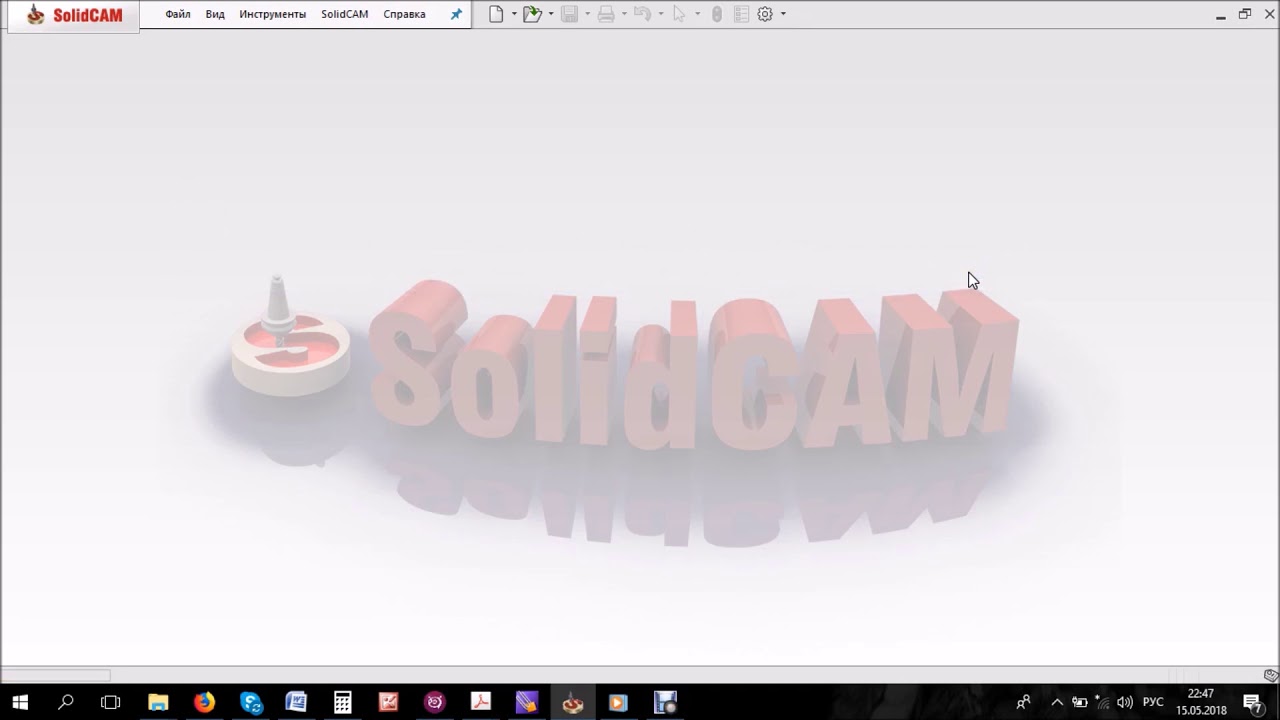Open Microsoft Word from the taskbar

click(x=296, y=702)
